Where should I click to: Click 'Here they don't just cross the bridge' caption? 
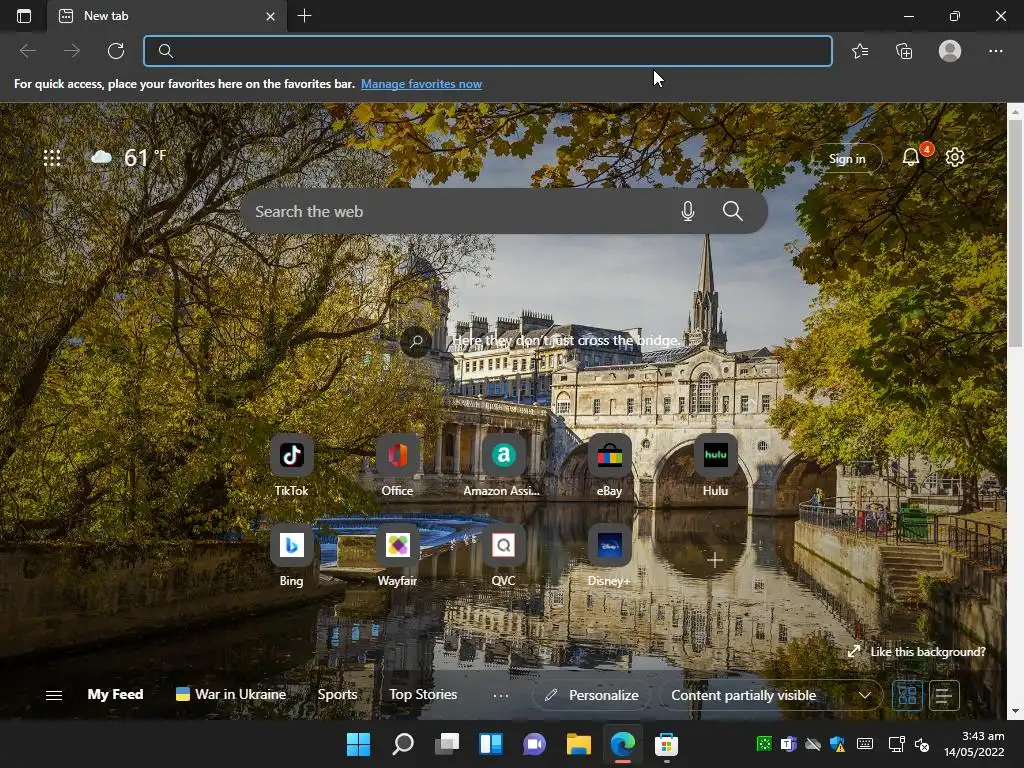tap(566, 340)
